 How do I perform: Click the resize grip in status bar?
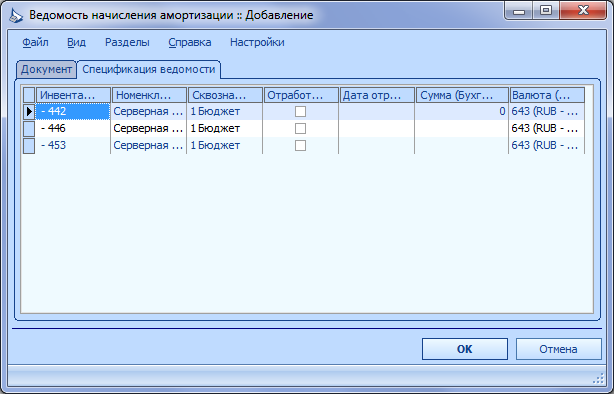point(598,378)
